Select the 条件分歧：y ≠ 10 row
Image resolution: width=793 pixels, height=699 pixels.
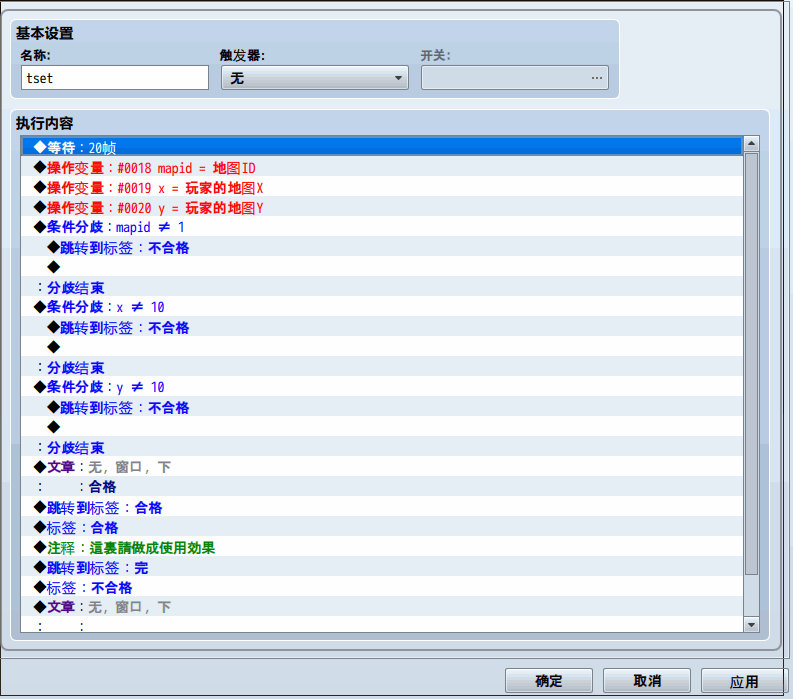pyautogui.click(x=382, y=386)
